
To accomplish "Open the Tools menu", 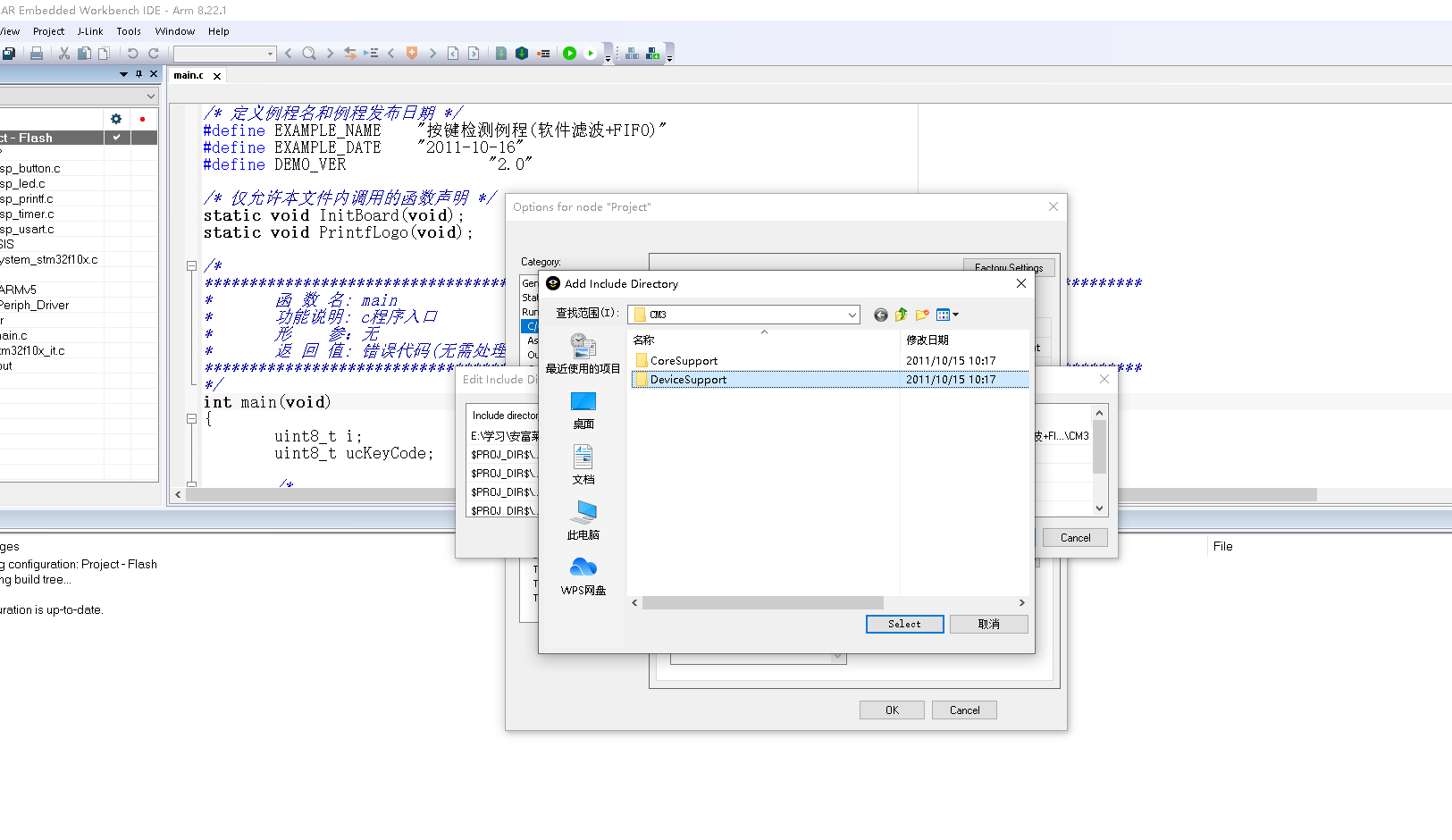I will [x=129, y=31].
